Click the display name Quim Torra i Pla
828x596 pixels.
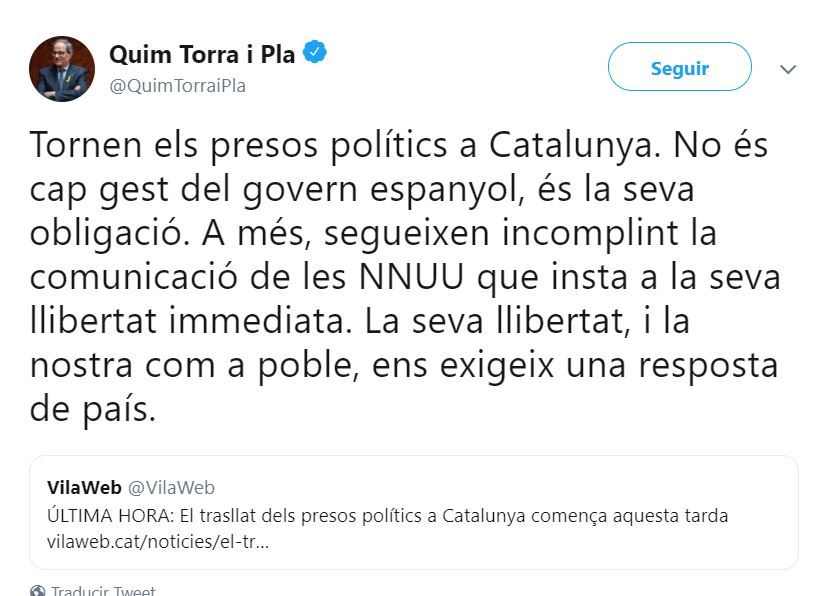pos(201,54)
